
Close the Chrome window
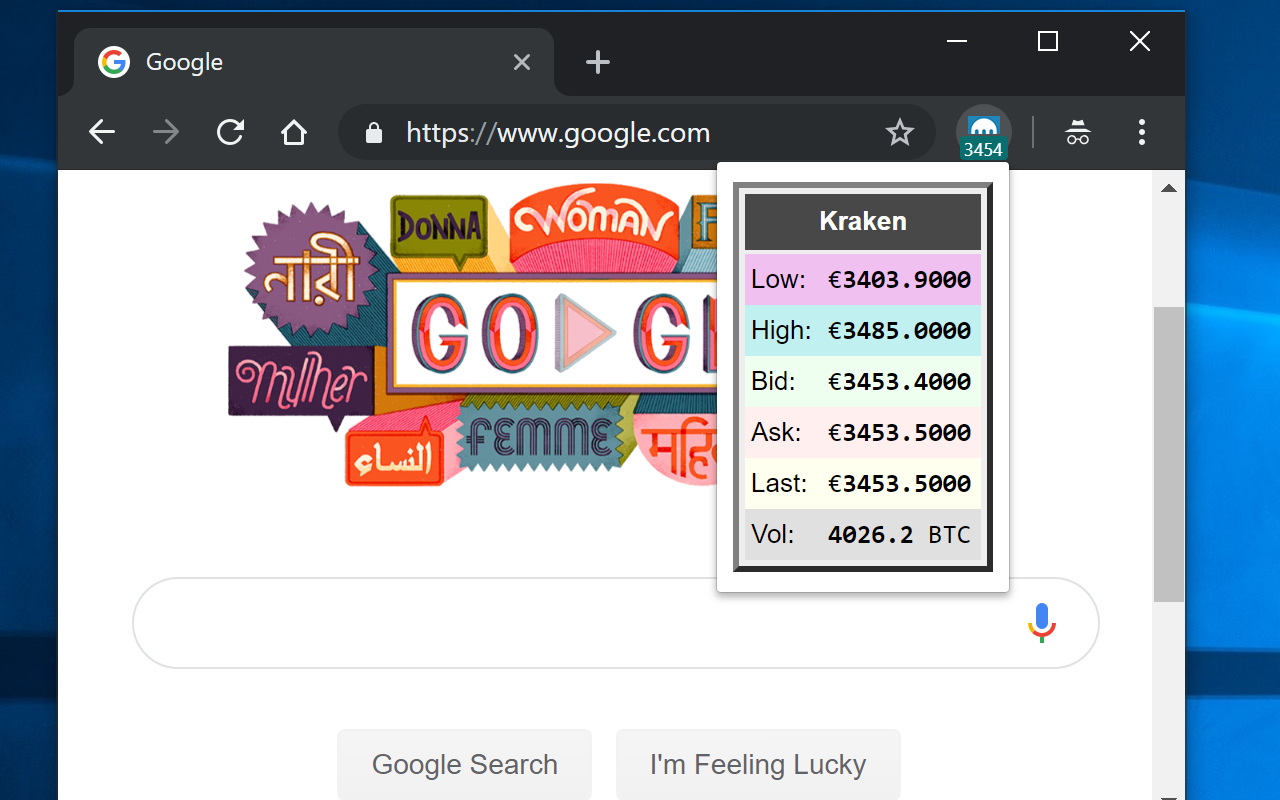tap(1139, 41)
